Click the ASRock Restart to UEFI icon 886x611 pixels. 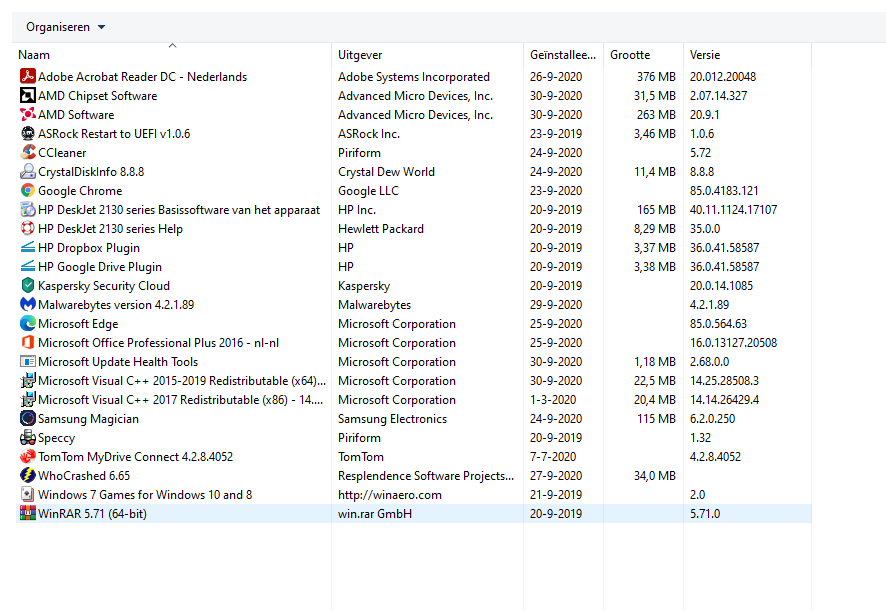click(x=28, y=133)
